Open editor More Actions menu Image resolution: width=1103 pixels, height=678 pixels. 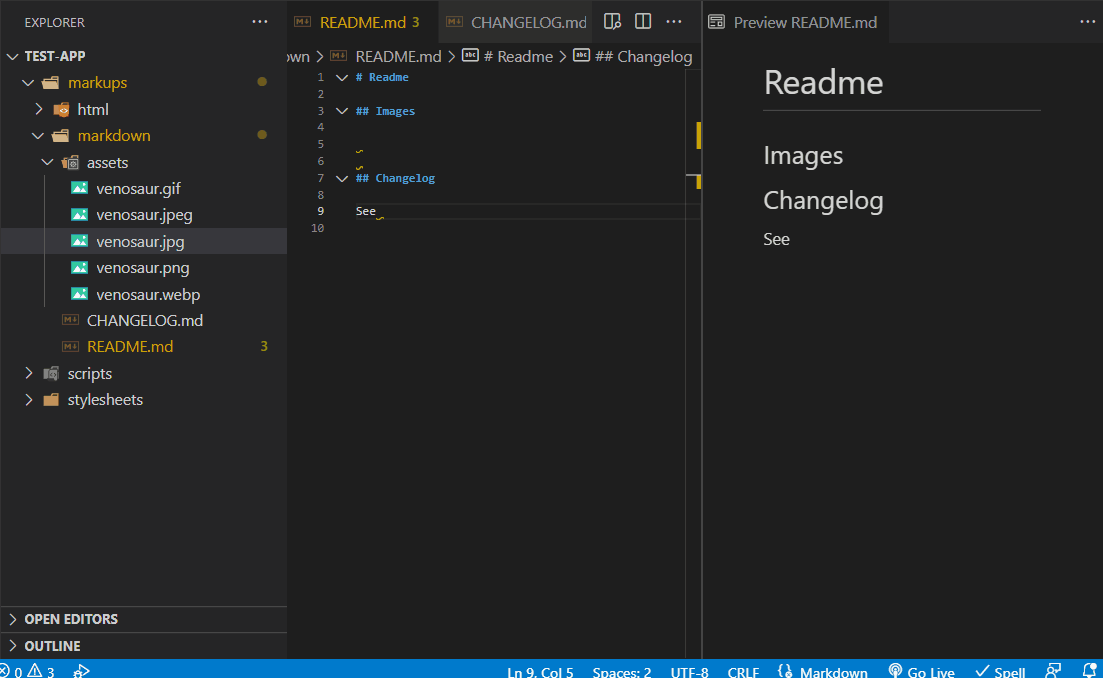673,21
